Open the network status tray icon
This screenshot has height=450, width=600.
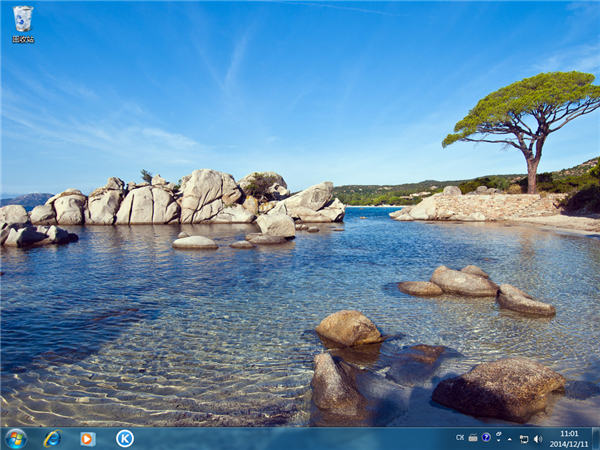[x=523, y=438]
